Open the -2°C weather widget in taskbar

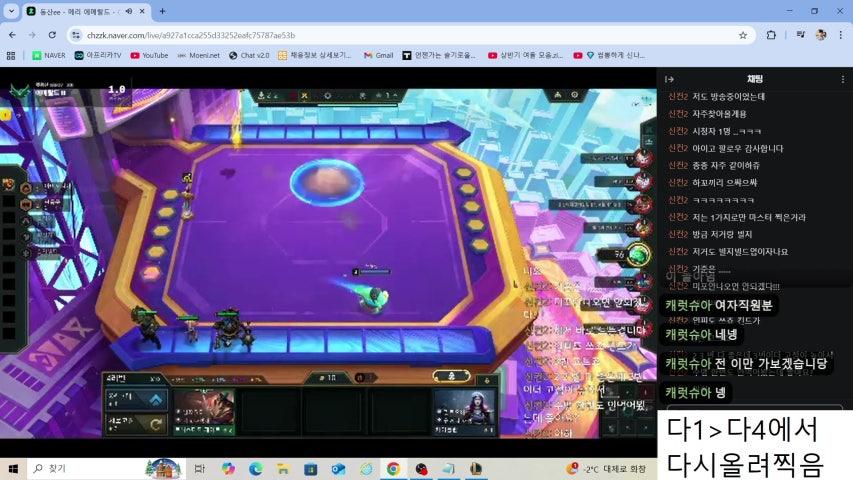point(607,469)
